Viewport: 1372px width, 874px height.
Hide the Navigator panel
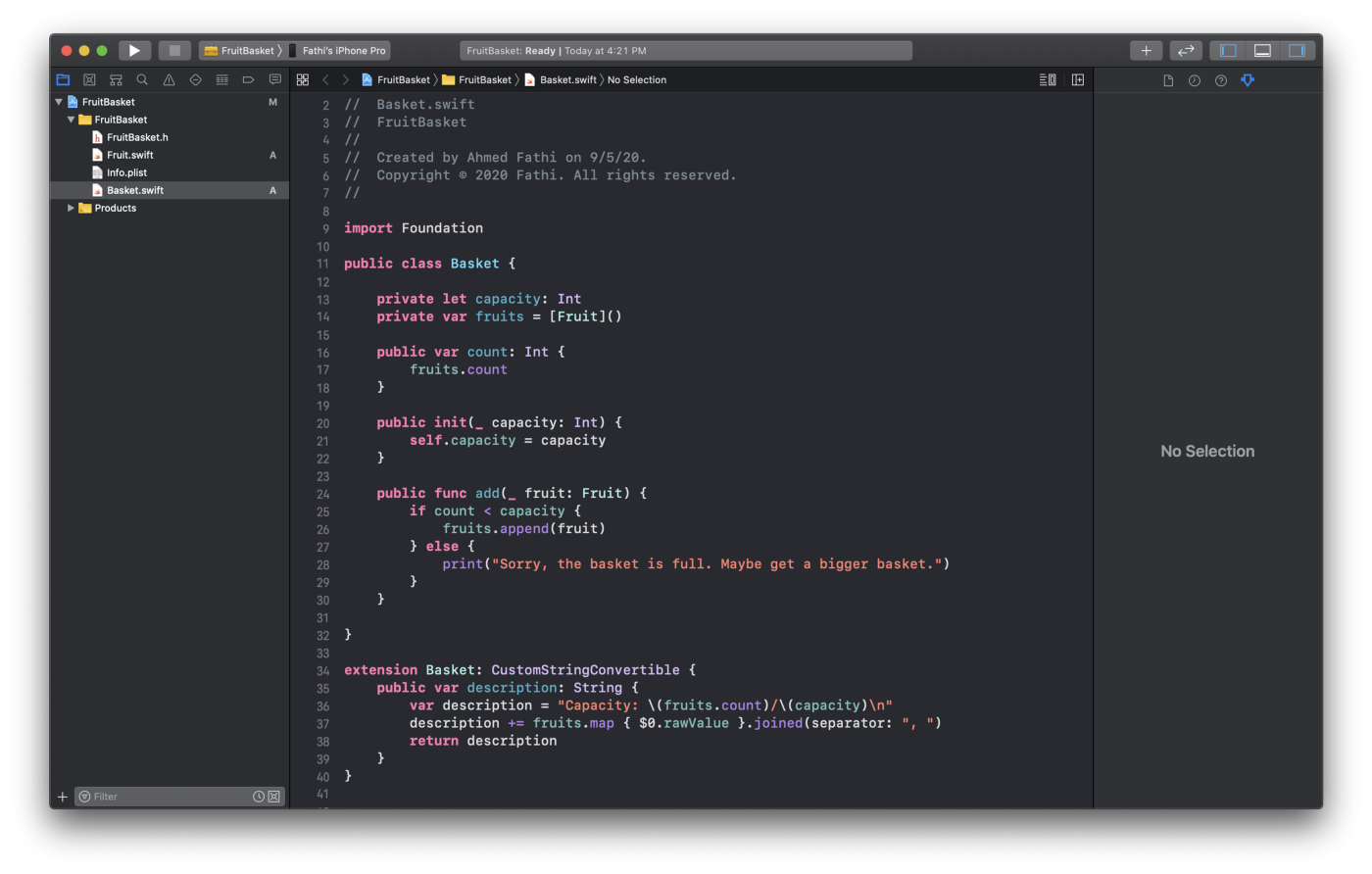click(1226, 50)
